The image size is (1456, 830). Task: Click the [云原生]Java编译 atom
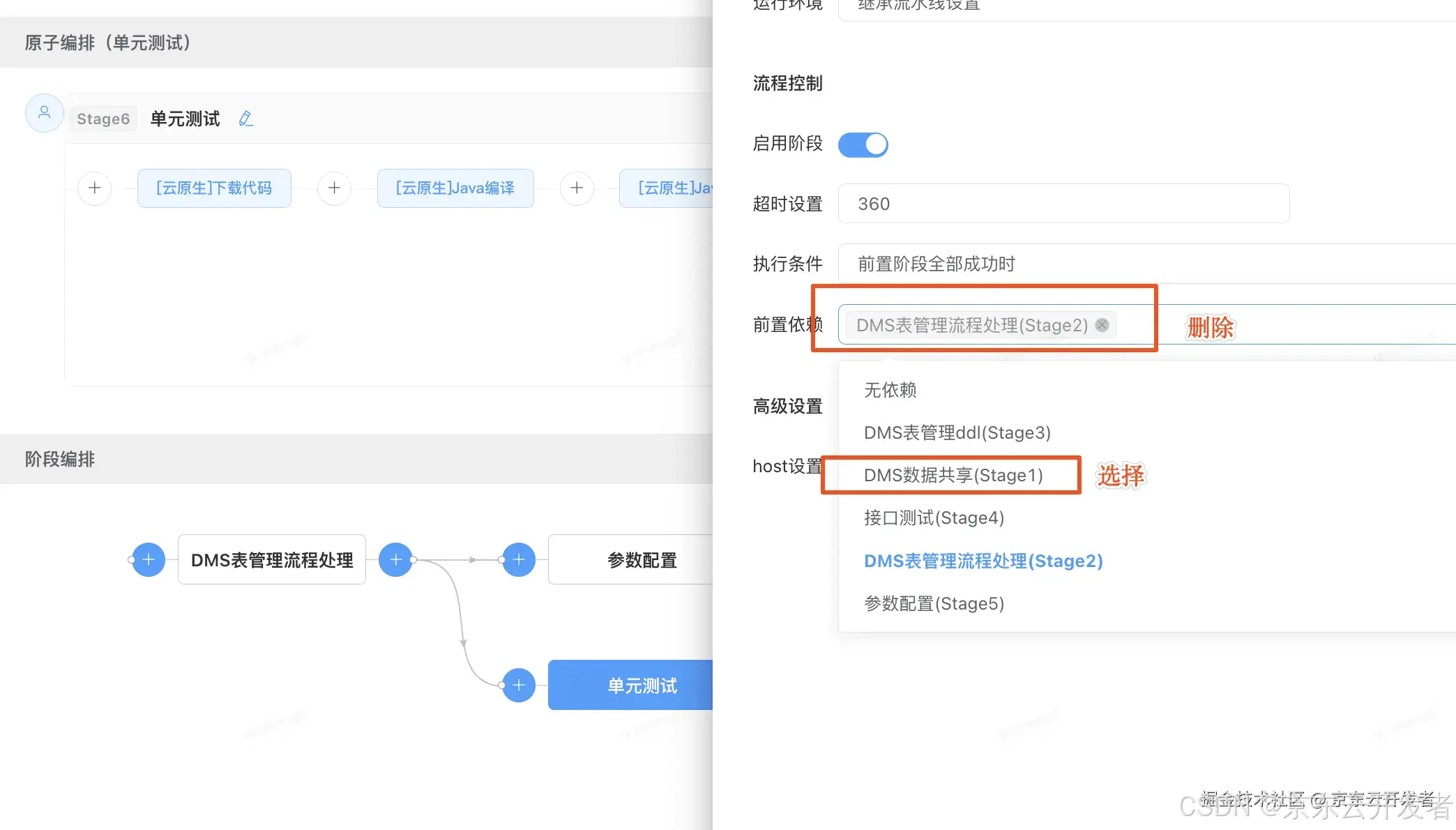[455, 188]
